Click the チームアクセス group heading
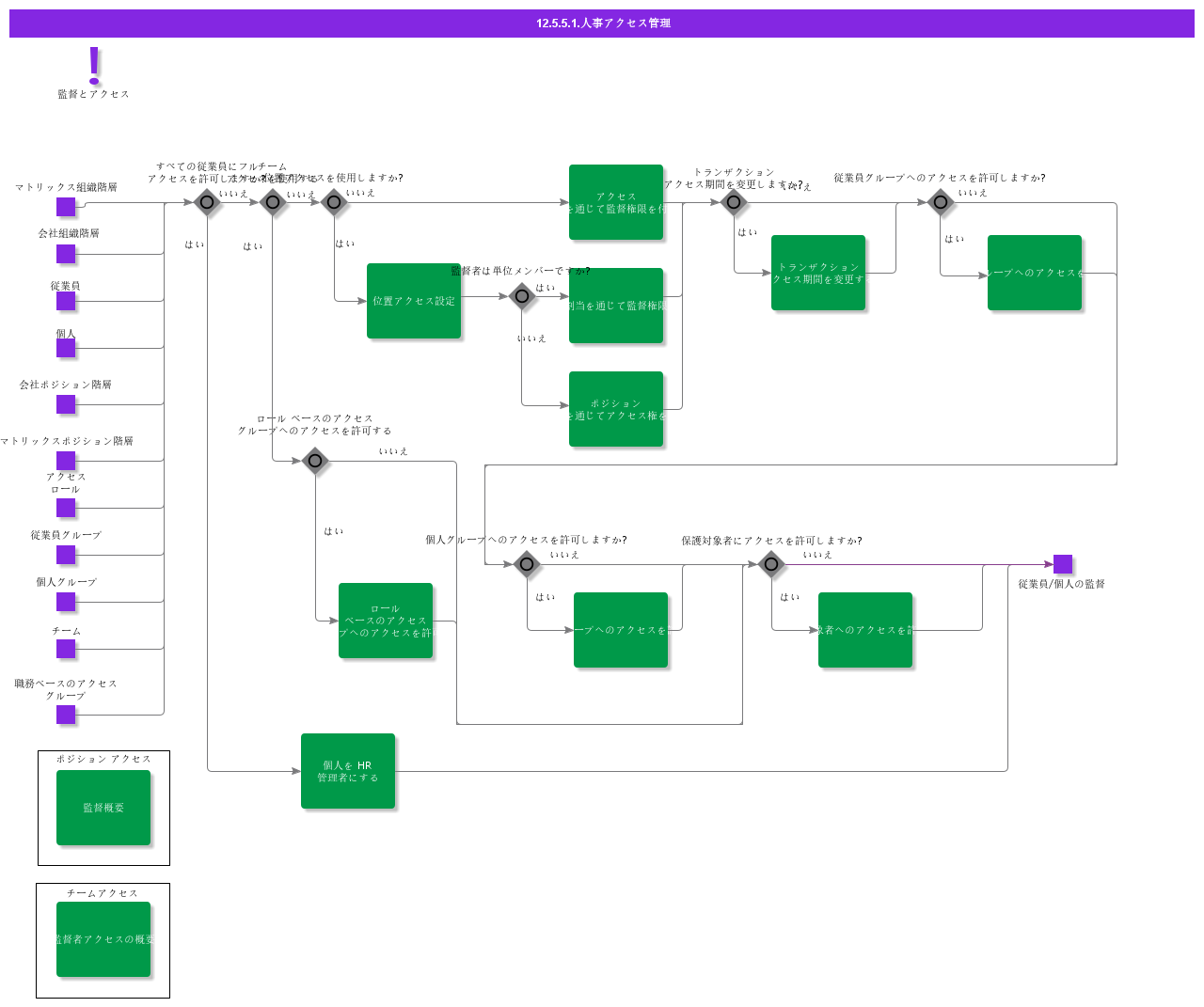 103,893
